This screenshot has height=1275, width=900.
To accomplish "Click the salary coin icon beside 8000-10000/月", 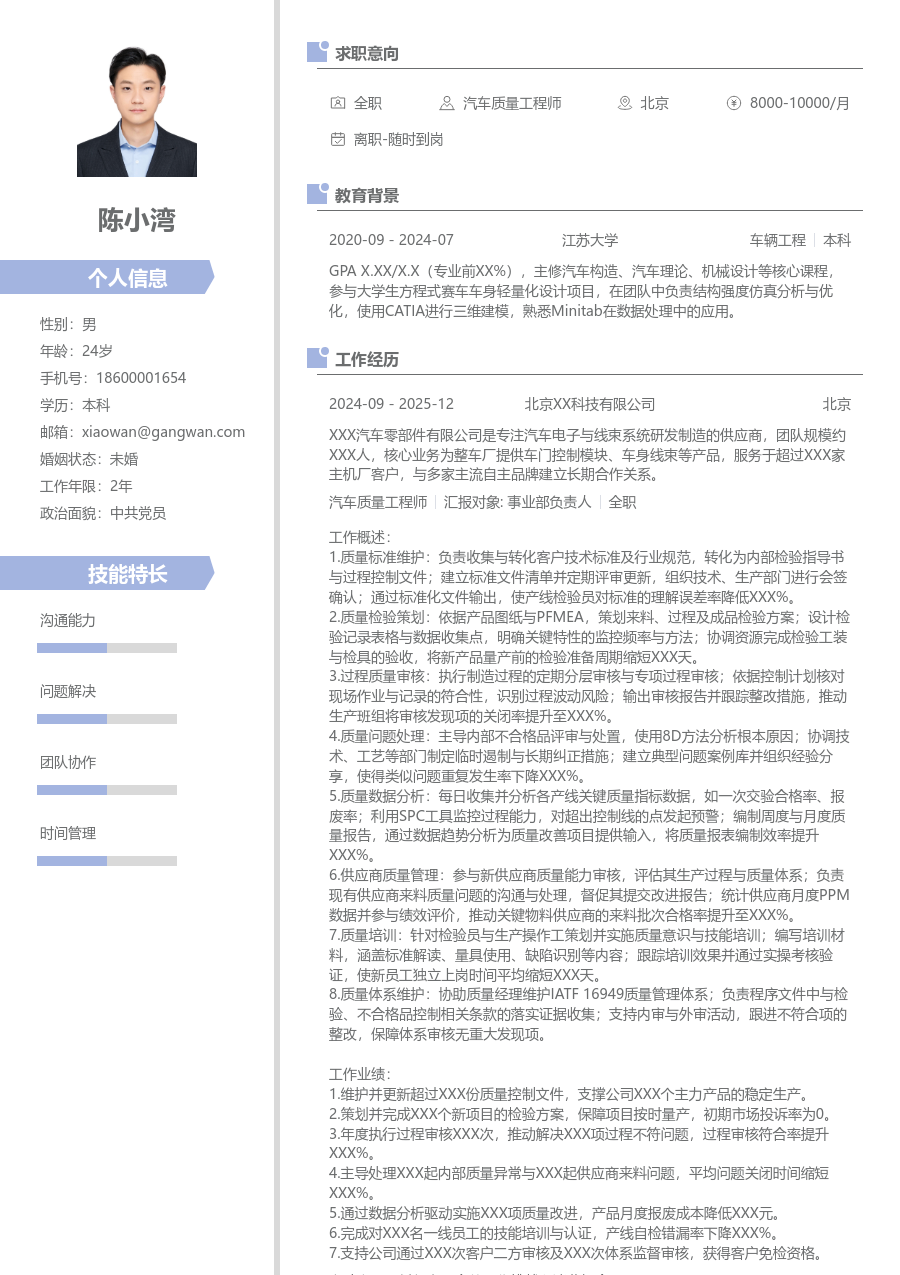I will 734,103.
